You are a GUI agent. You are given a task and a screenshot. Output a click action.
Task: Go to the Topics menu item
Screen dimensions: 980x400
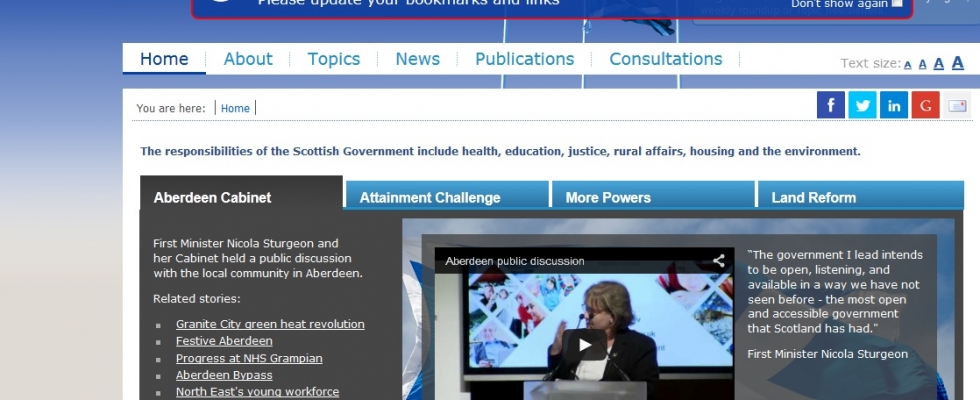click(x=334, y=59)
